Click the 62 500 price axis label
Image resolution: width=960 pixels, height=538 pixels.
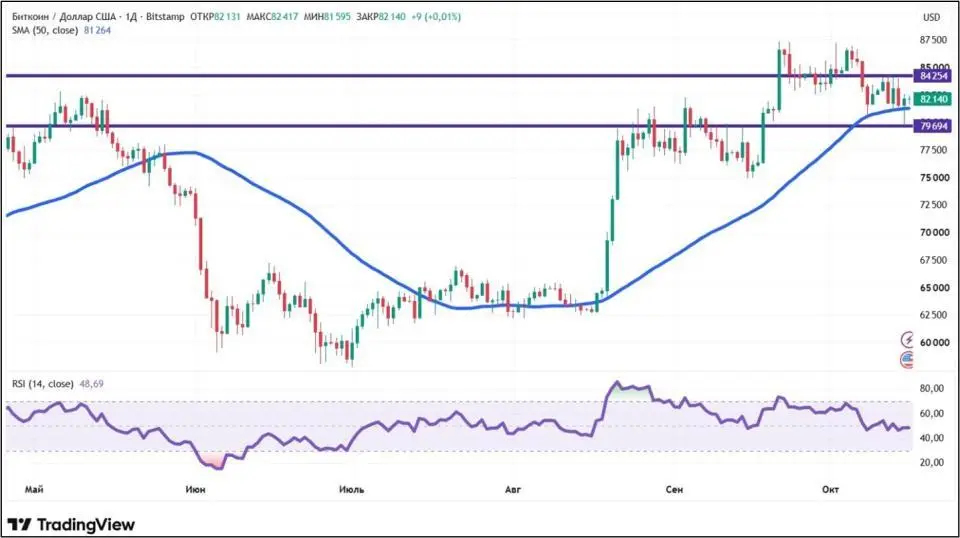click(x=934, y=315)
